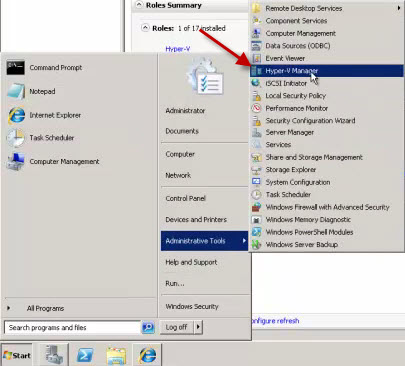
Task: Collapse the Roles: 1 of 17 installed chevron
Action: [x=145, y=28]
